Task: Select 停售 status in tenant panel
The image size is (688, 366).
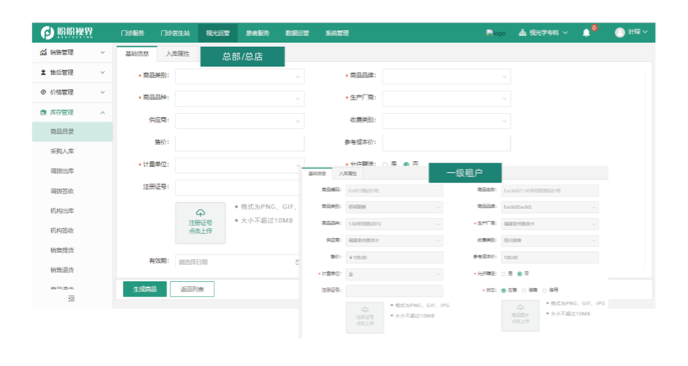Action: tap(524, 291)
